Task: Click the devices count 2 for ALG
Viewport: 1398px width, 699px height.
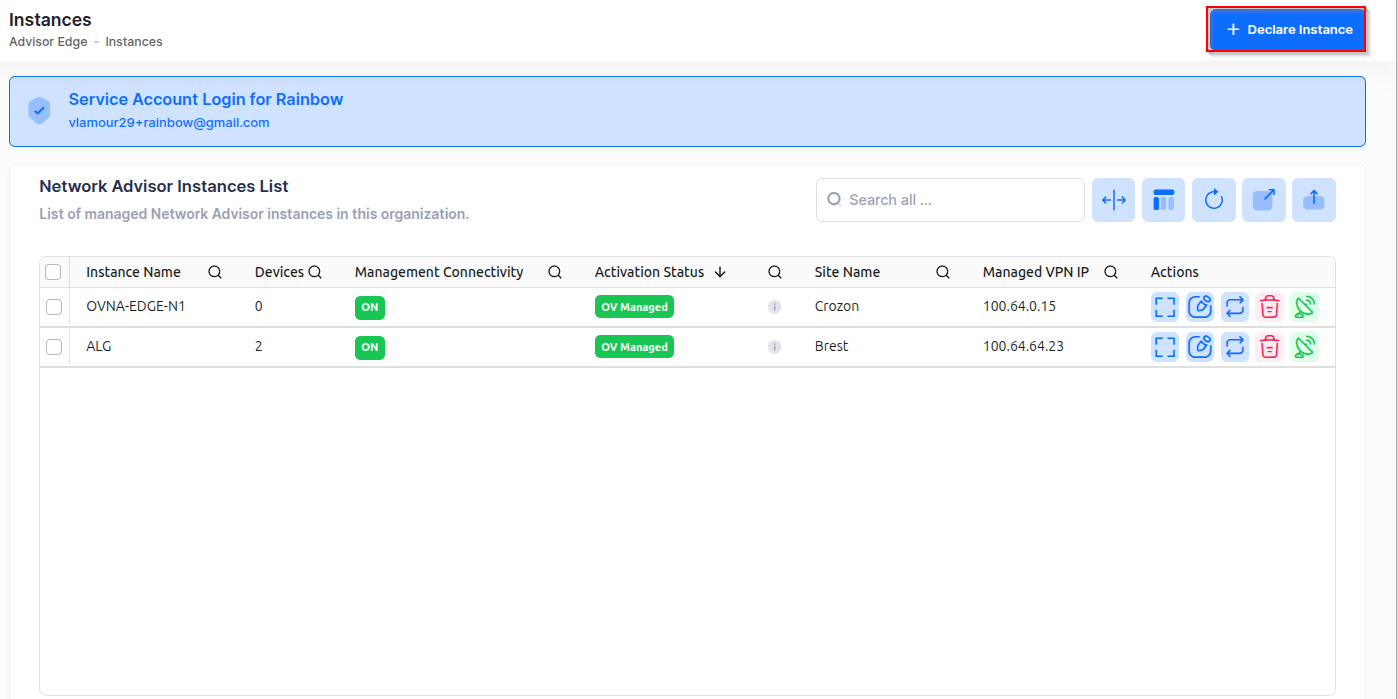Action: tap(259, 346)
